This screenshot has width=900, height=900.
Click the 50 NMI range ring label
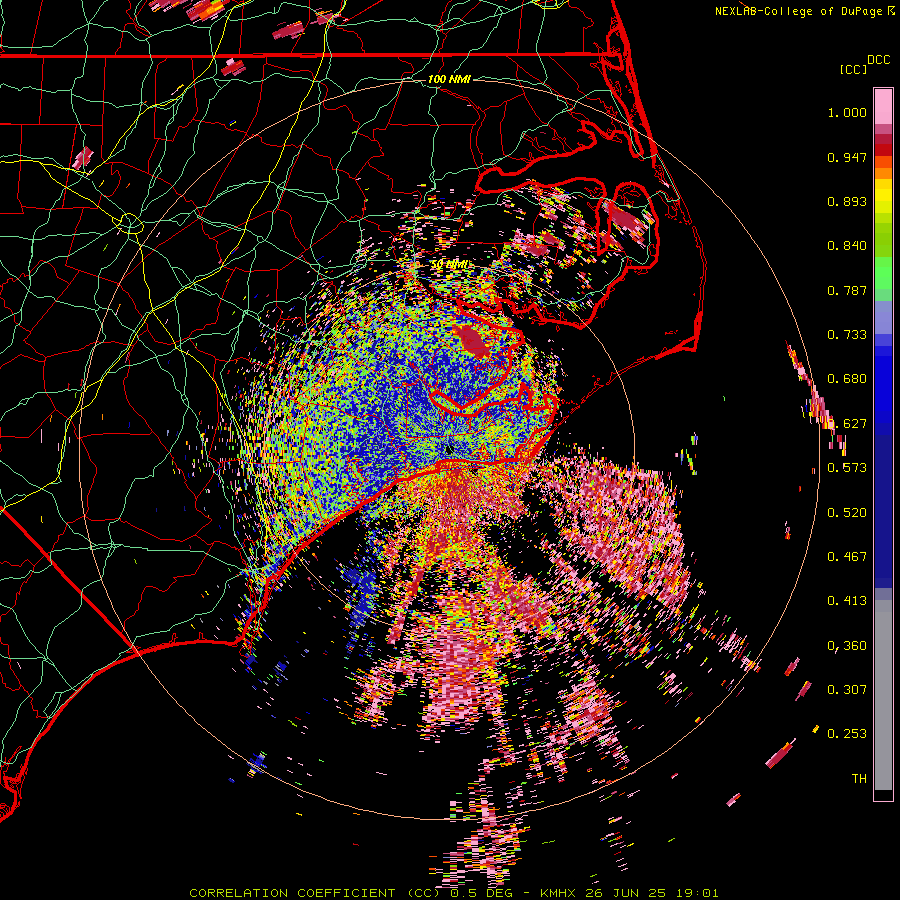click(x=449, y=265)
